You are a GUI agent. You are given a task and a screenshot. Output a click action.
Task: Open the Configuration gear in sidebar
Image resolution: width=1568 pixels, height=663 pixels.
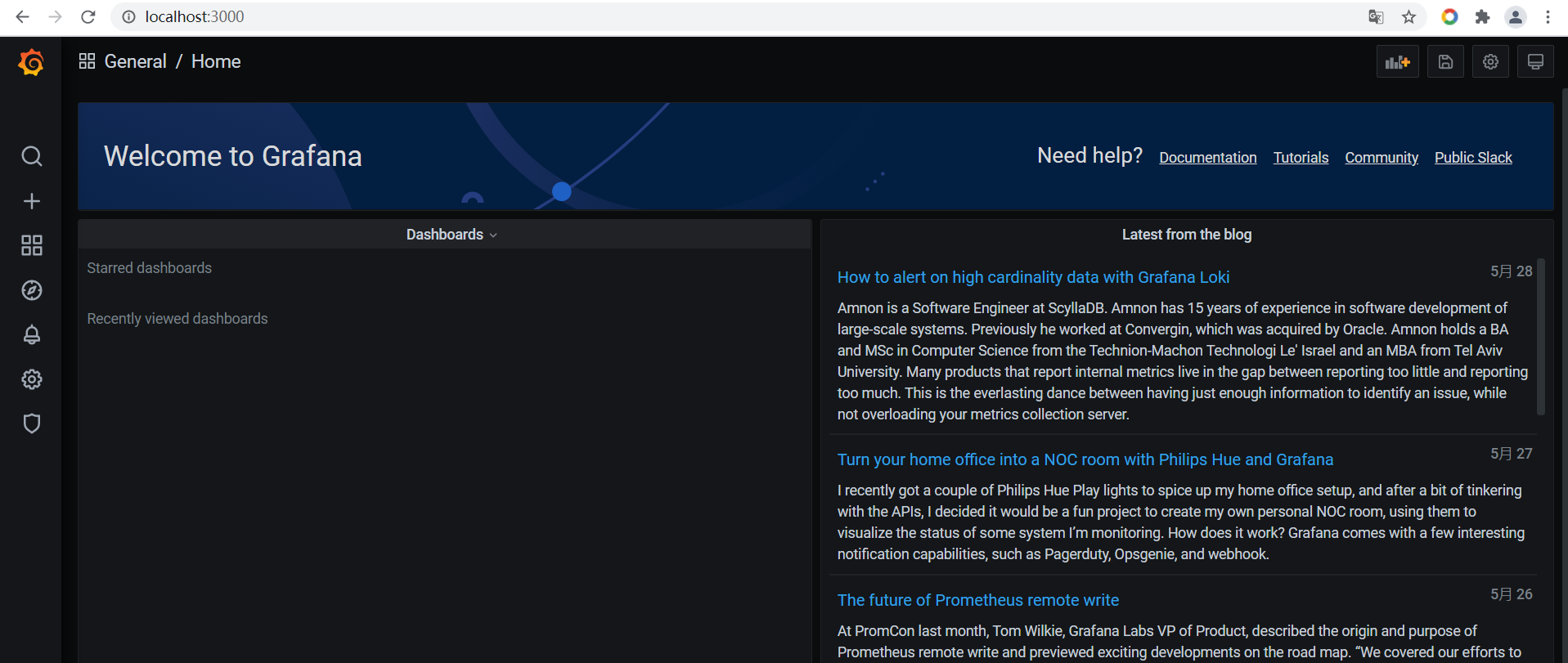[x=32, y=379]
